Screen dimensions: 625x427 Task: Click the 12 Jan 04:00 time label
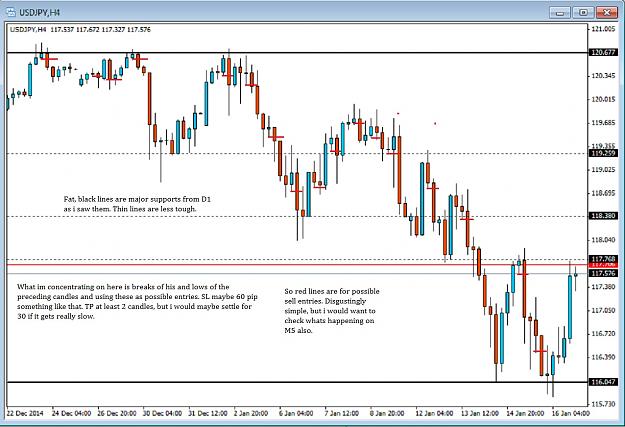(434, 413)
